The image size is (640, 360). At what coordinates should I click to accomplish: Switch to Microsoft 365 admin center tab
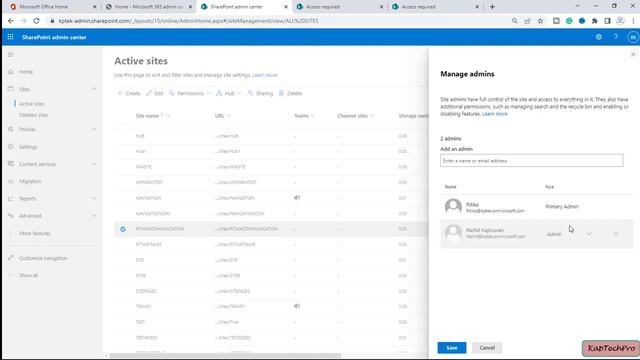point(148,7)
